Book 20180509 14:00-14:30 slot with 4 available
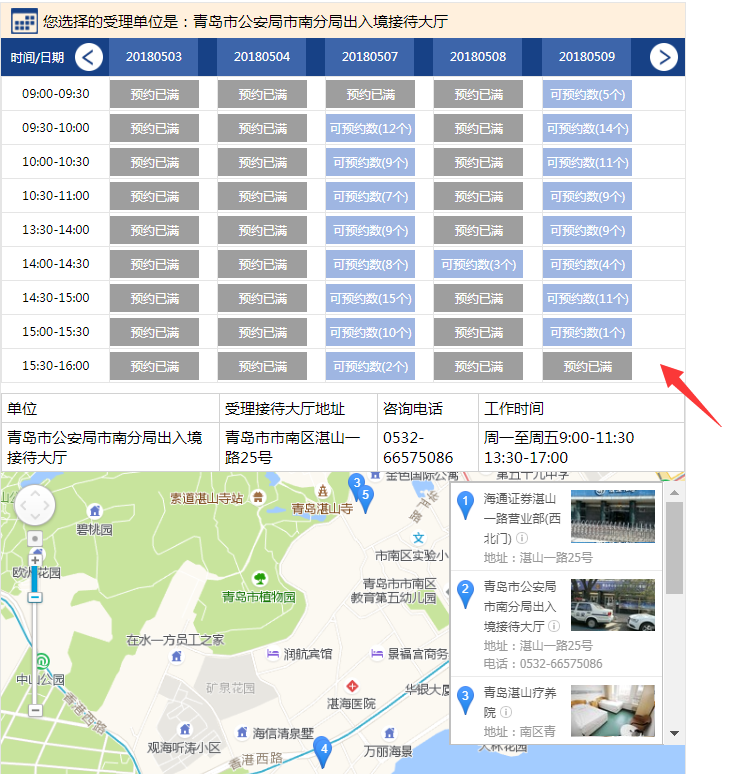The width and height of the screenshot is (755, 774). point(587,265)
